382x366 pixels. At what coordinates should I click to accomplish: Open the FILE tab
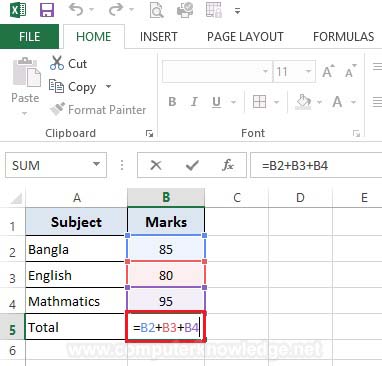point(29,36)
